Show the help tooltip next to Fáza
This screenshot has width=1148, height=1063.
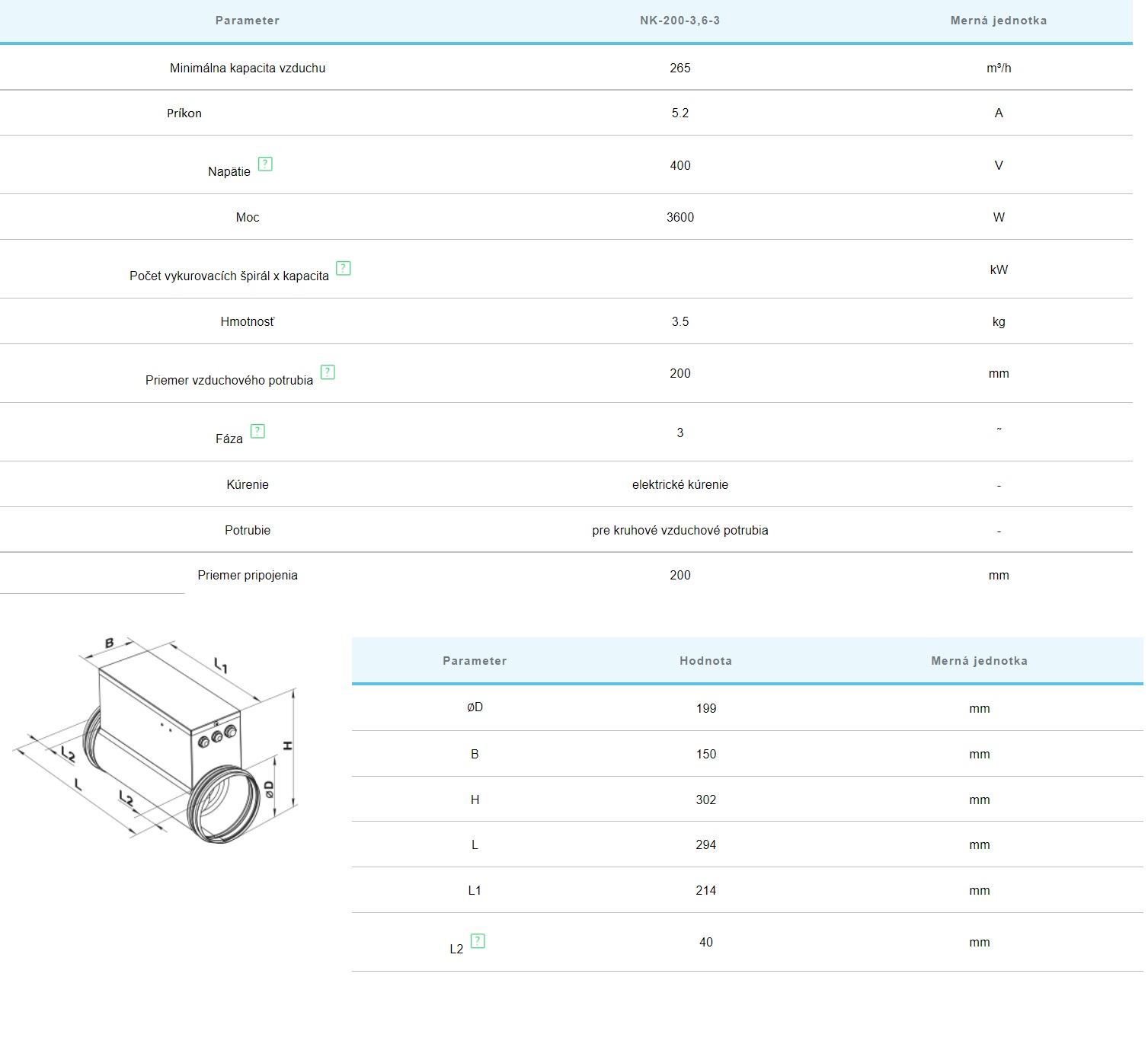[257, 431]
